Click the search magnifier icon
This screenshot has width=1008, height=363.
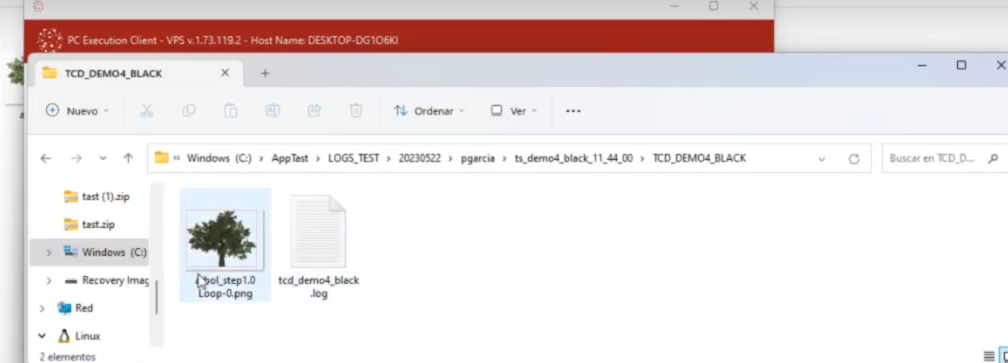993,158
